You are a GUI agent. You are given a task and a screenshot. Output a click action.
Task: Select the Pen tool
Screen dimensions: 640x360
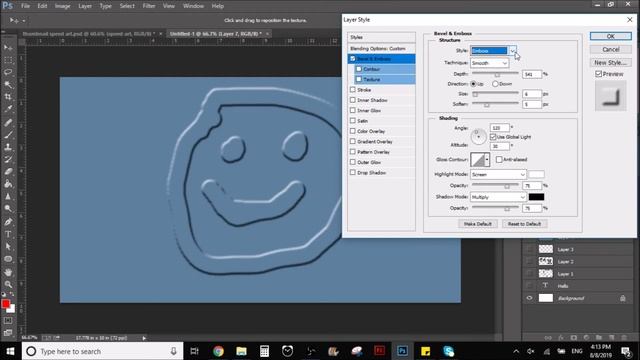(8, 222)
